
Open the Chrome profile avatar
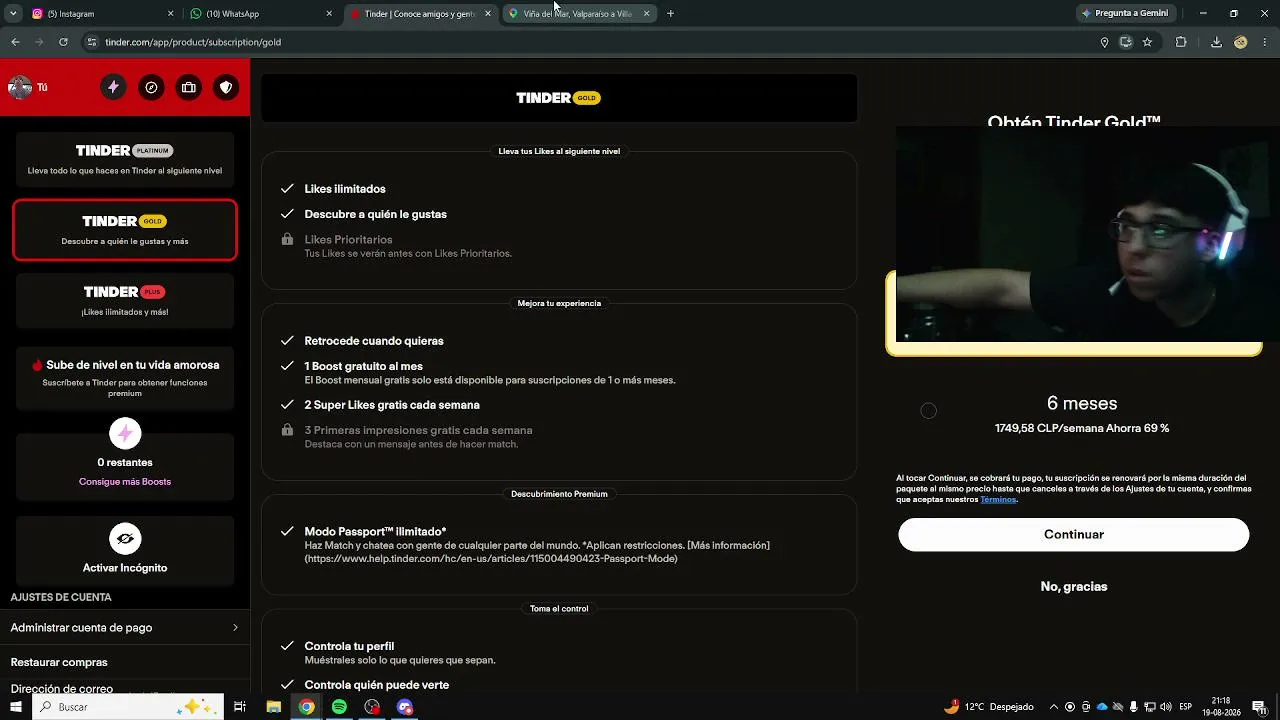[x=1241, y=42]
